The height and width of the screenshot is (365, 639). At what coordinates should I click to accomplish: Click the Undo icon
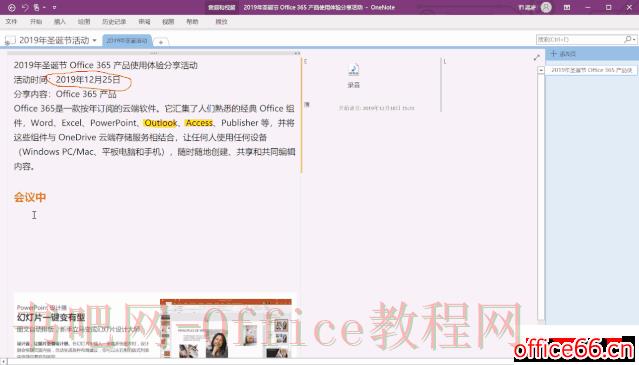[25, 7]
